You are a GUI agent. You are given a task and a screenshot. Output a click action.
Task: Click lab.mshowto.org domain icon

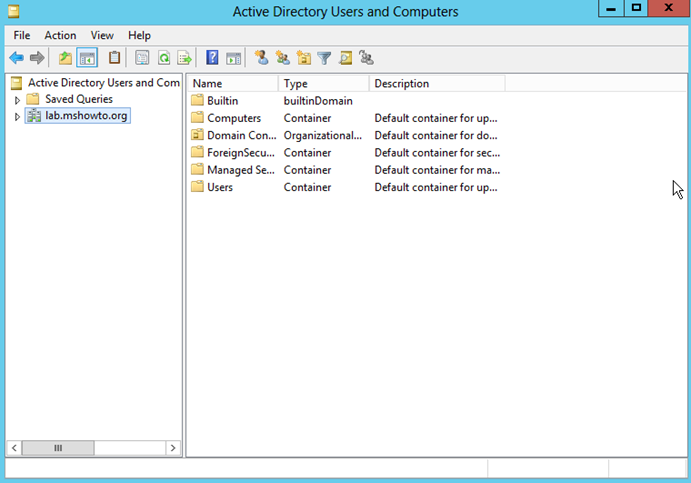(34, 116)
